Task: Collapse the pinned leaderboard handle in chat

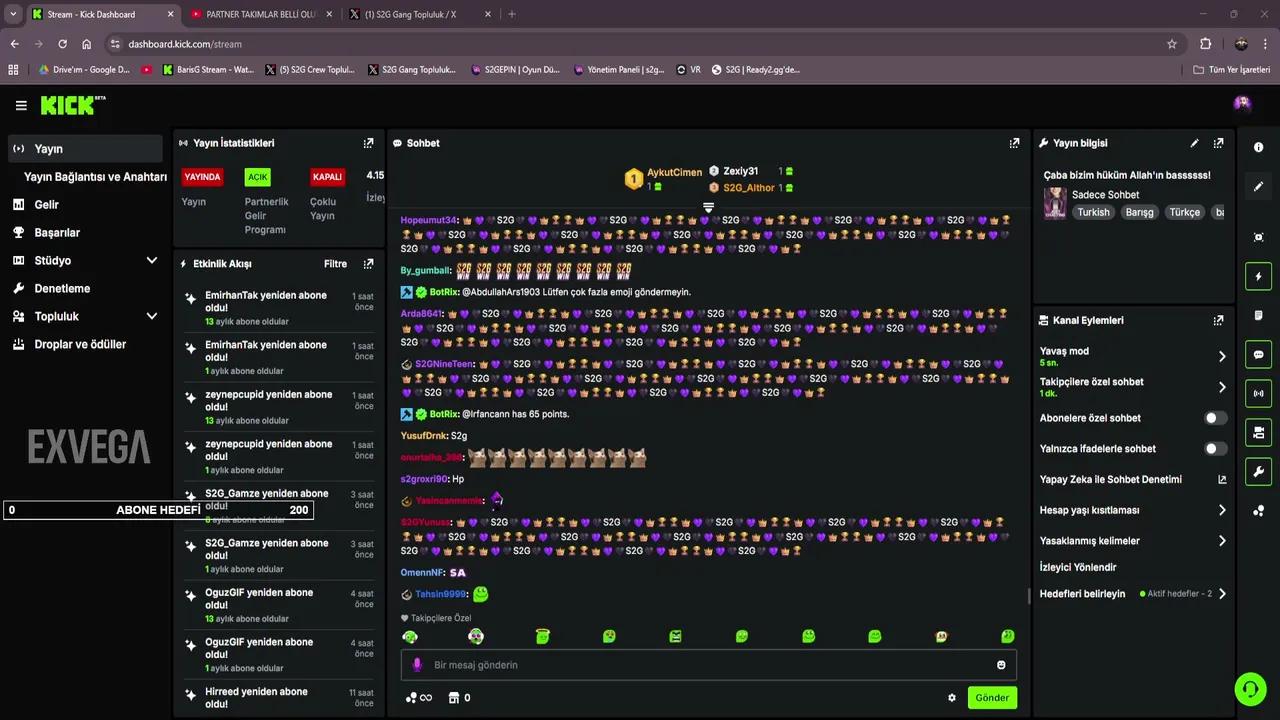Action: point(708,208)
